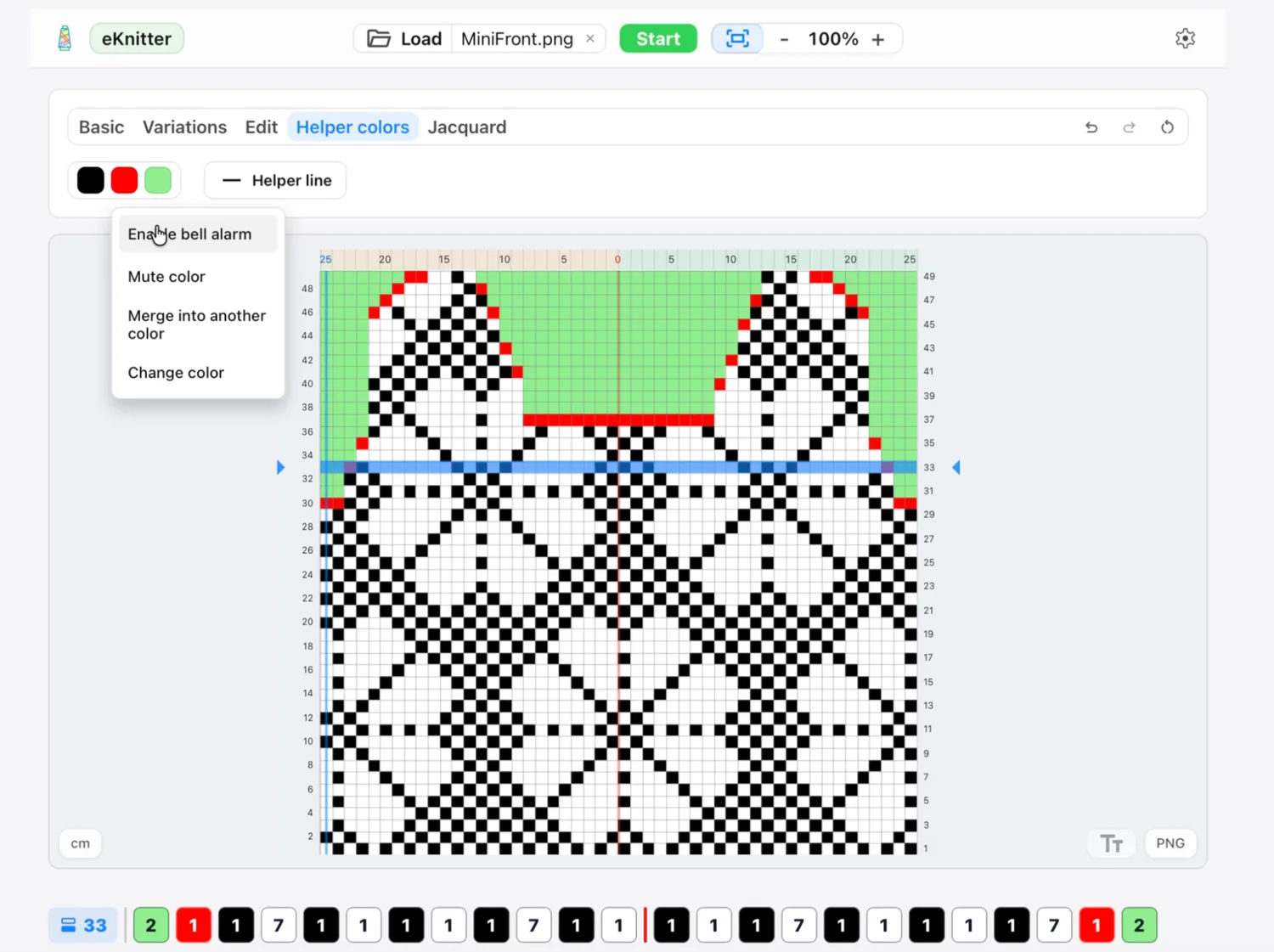The image size is (1274, 952).
Task: Click the text size Tt icon
Action: (1112, 843)
